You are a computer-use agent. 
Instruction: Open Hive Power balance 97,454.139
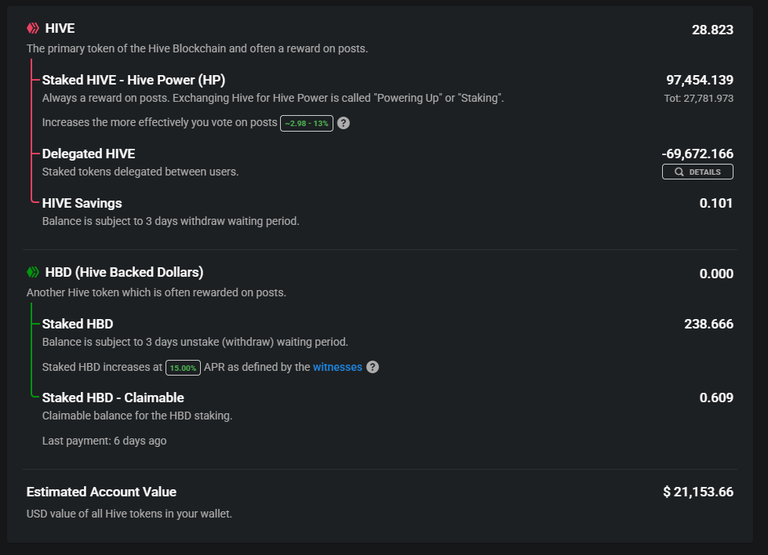[699, 80]
